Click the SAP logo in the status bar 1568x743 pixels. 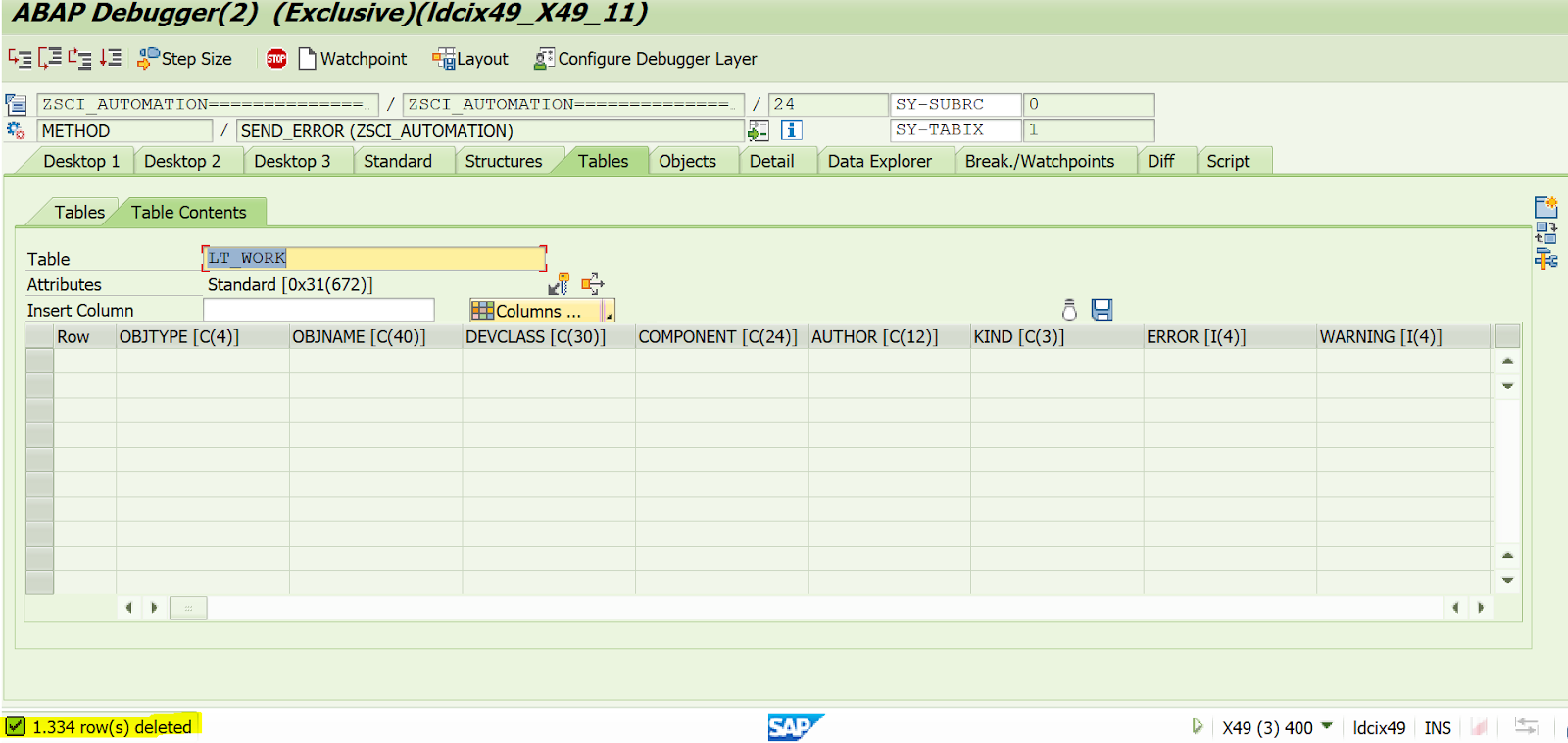(x=796, y=727)
